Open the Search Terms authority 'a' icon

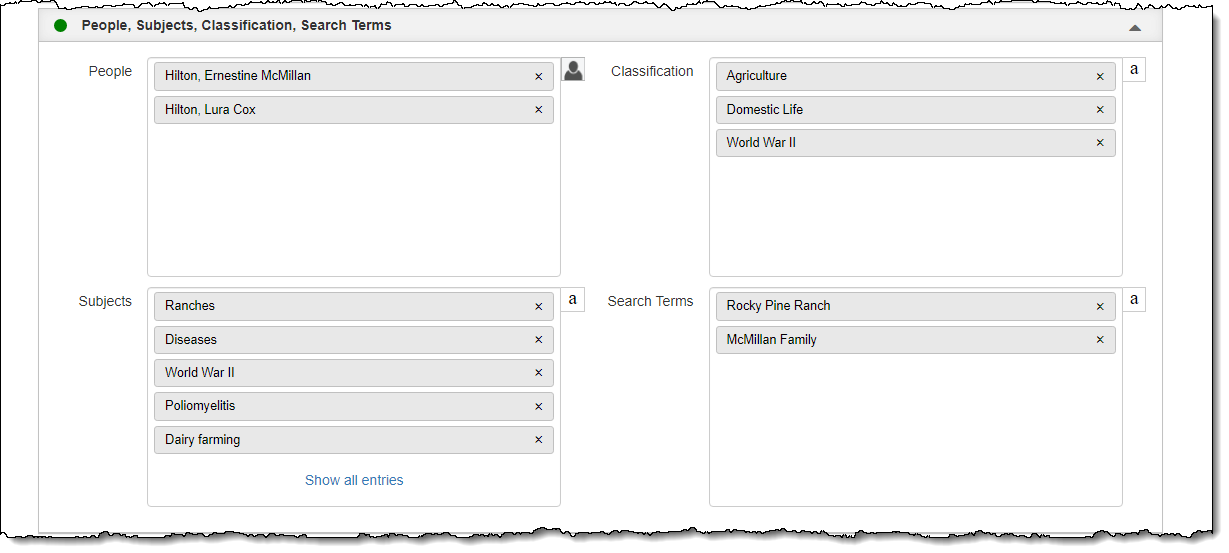pos(1134,300)
